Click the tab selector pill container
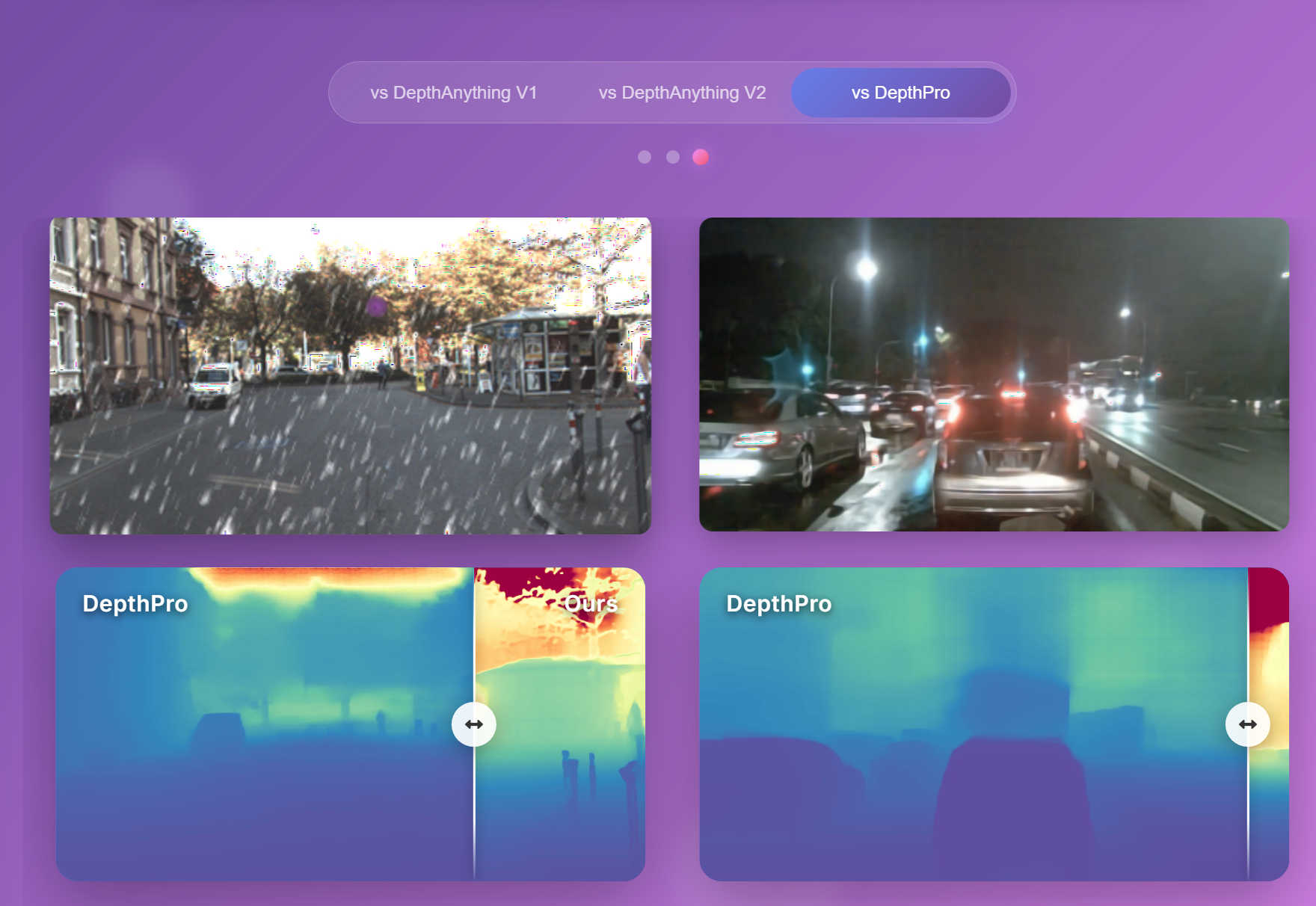Image resolution: width=1316 pixels, height=906 pixels. [671, 93]
